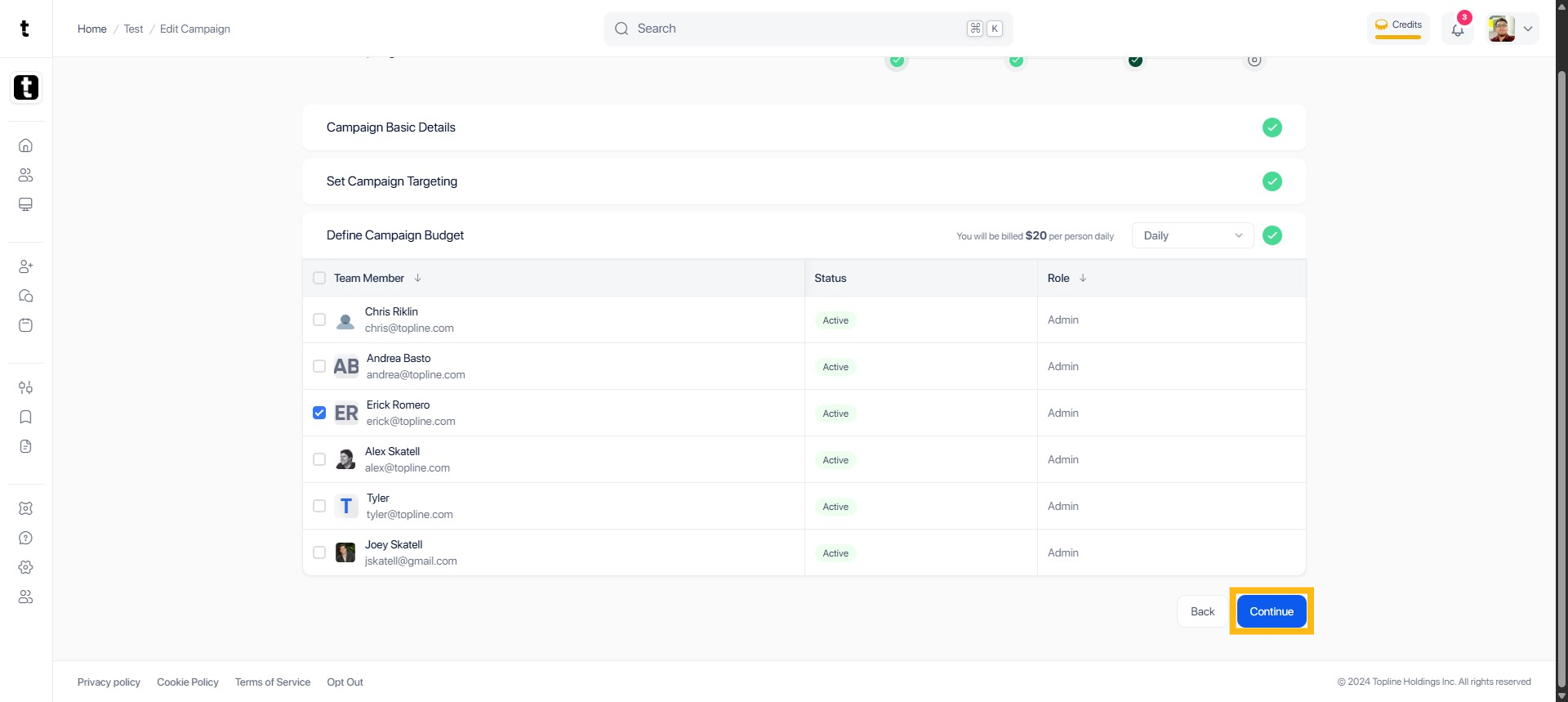The image size is (1568, 702).
Task: Toggle the select-all Team Member checkbox
Action: (x=319, y=278)
